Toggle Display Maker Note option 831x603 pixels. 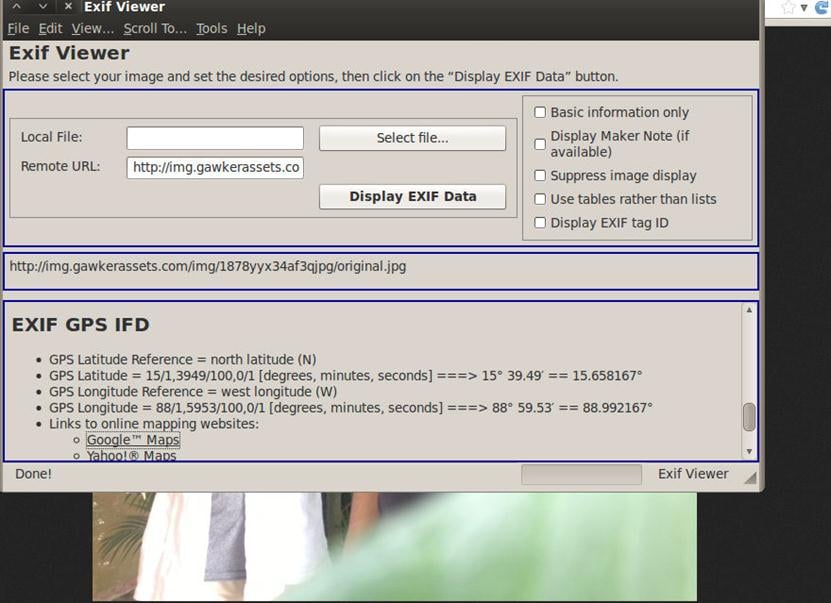point(540,144)
